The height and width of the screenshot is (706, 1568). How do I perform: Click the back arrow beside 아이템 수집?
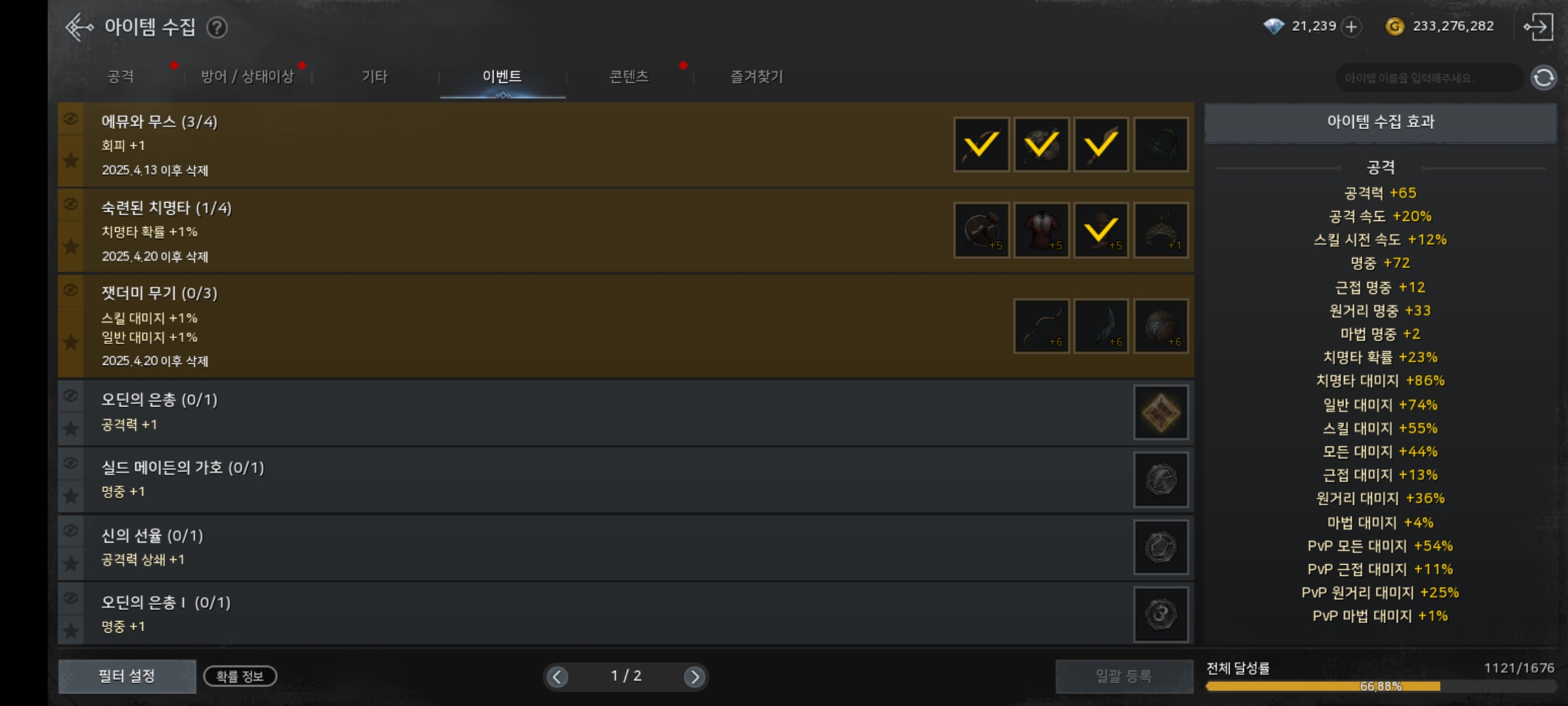[x=79, y=27]
